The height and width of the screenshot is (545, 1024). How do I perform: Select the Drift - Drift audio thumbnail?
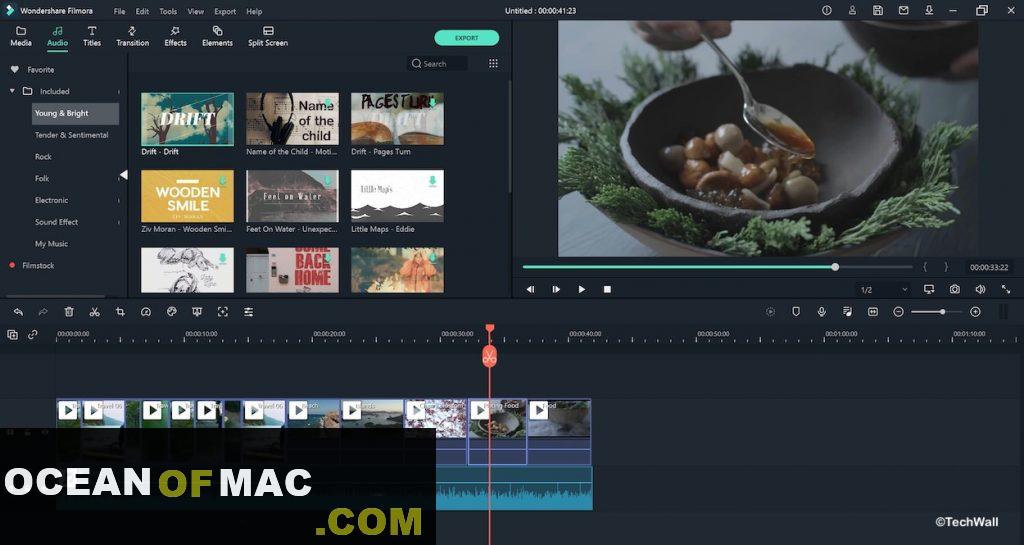pyautogui.click(x=187, y=119)
